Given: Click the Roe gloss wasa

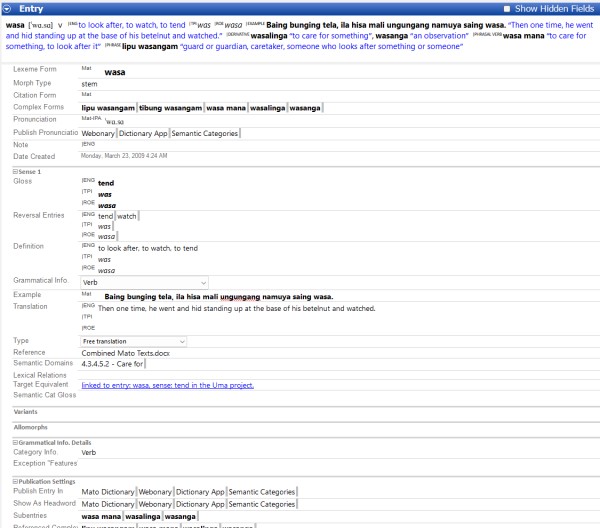Looking at the screenshot, I should point(107,205).
